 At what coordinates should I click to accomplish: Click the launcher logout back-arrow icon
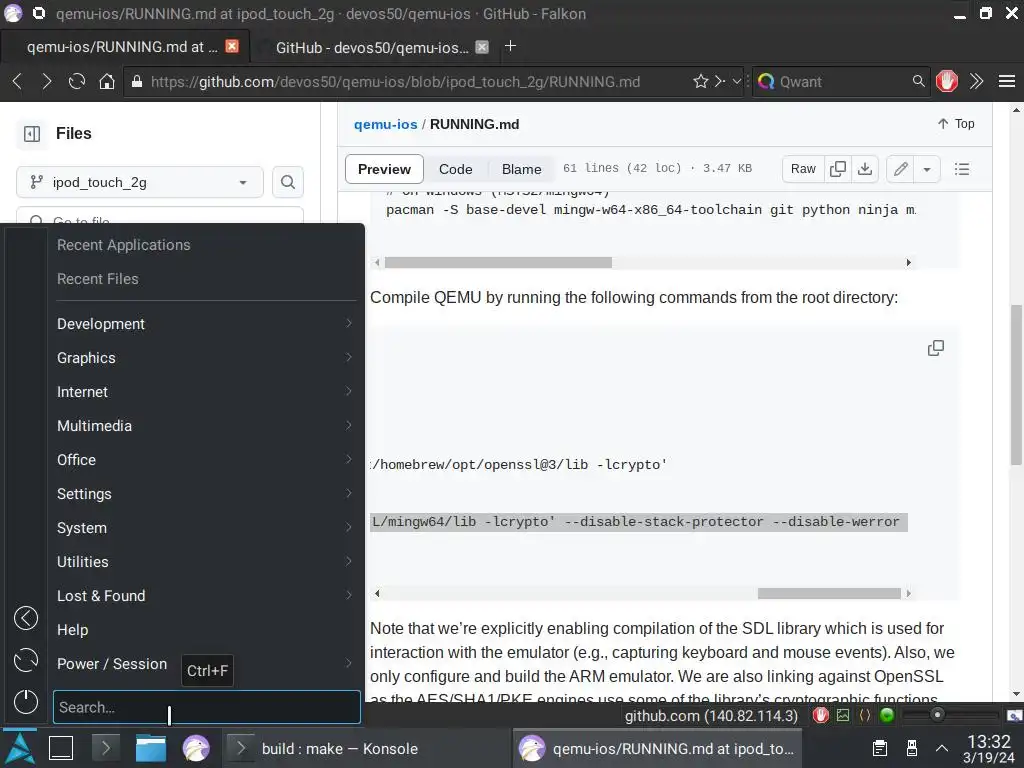tap(25, 618)
